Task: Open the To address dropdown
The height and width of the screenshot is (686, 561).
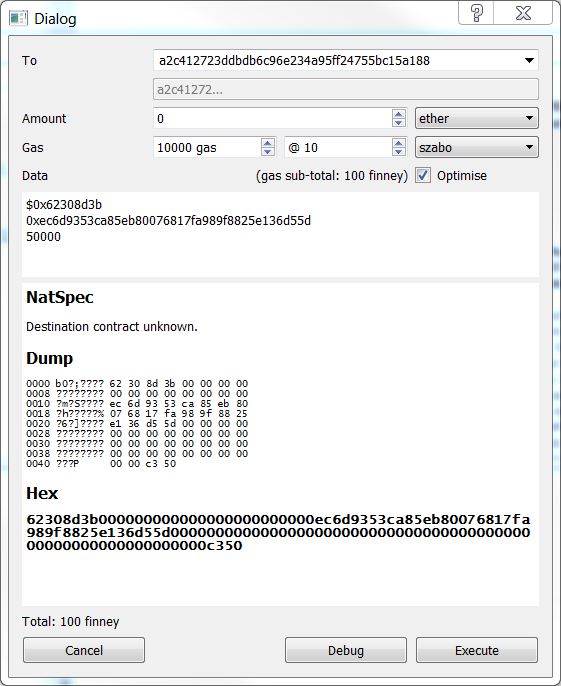Action: tap(529, 60)
